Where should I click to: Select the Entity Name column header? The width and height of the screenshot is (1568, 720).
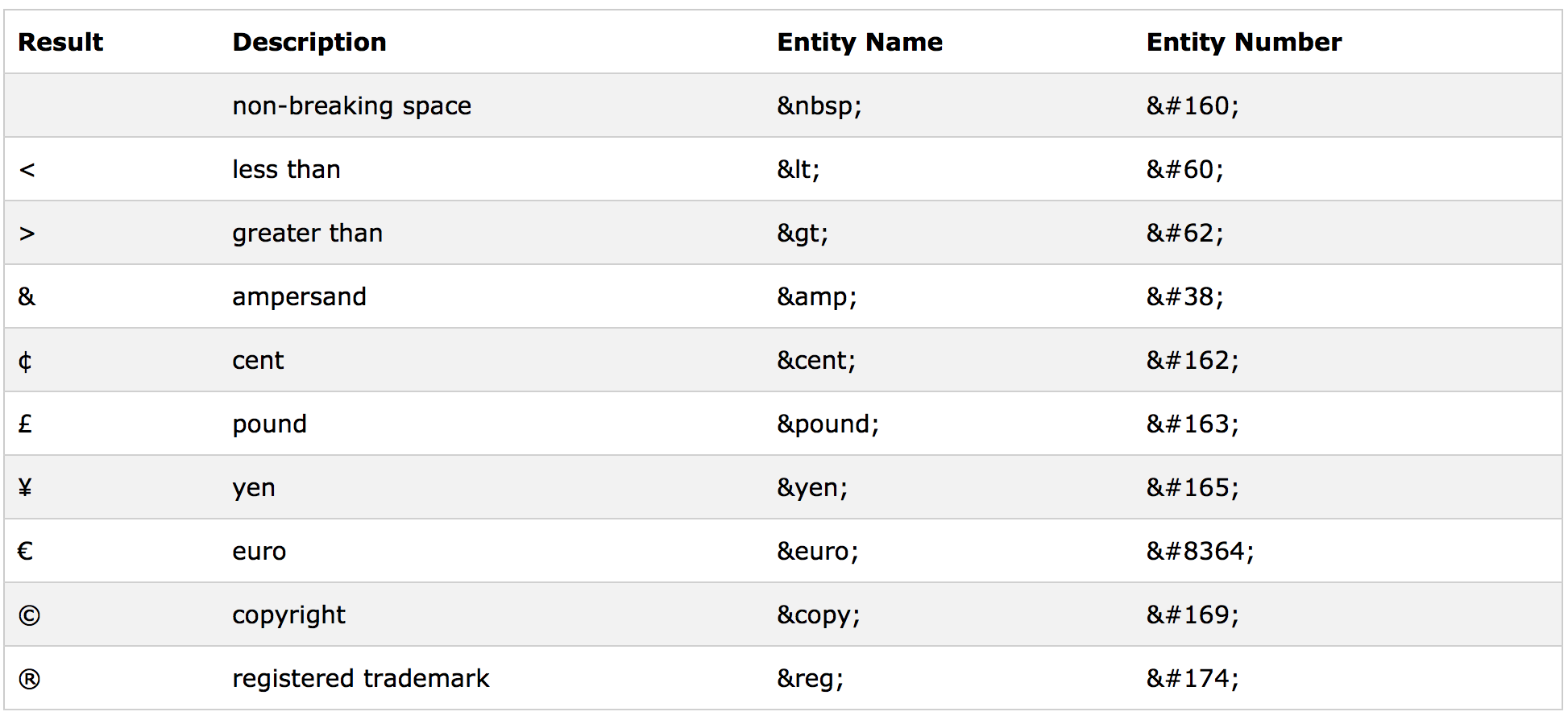(x=860, y=42)
